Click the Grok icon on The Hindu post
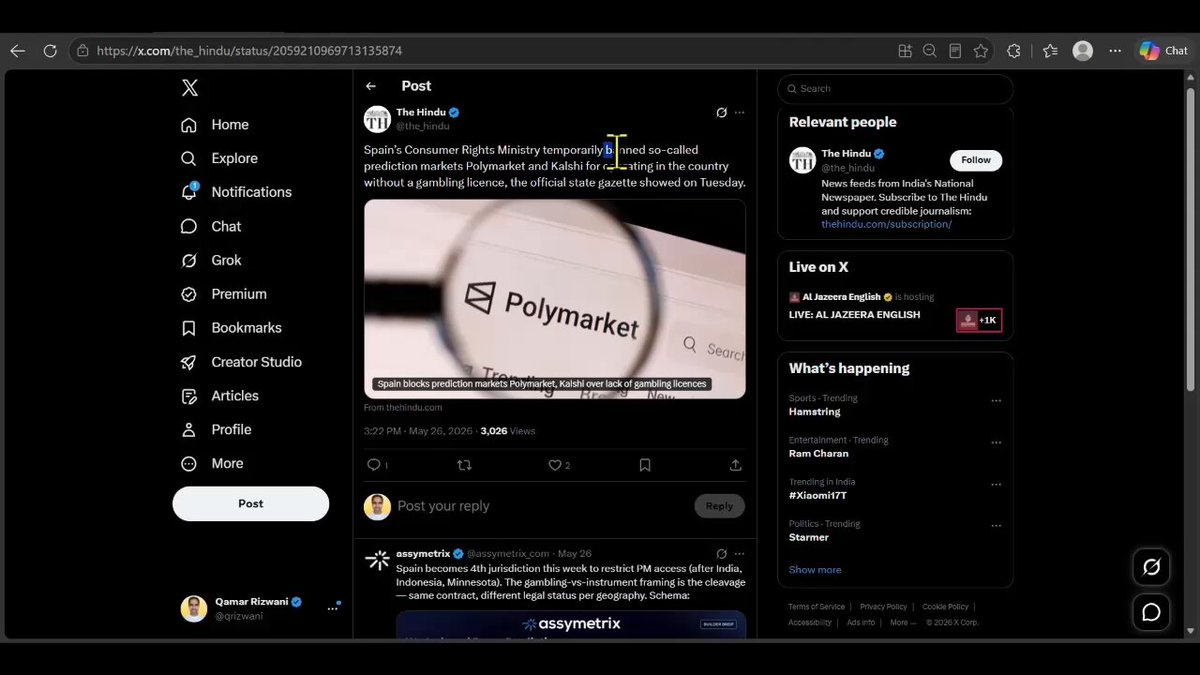1200x675 pixels. (x=722, y=113)
